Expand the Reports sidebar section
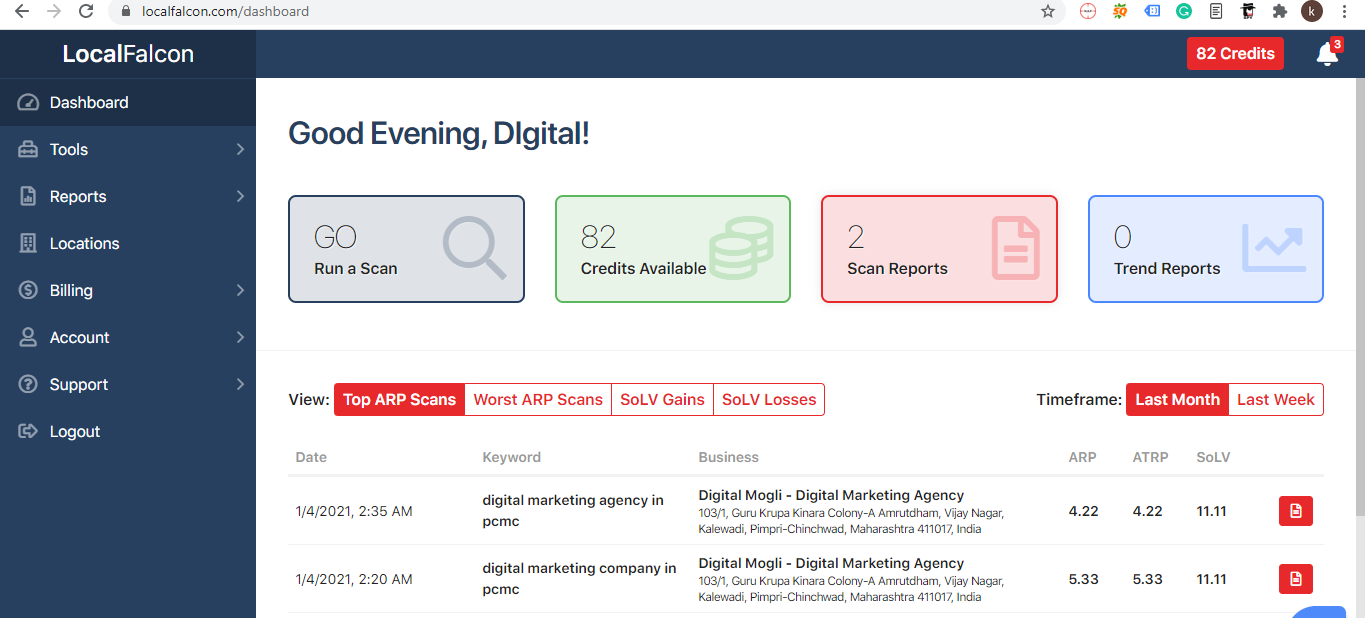This screenshot has height=618, width=1365. (78, 196)
